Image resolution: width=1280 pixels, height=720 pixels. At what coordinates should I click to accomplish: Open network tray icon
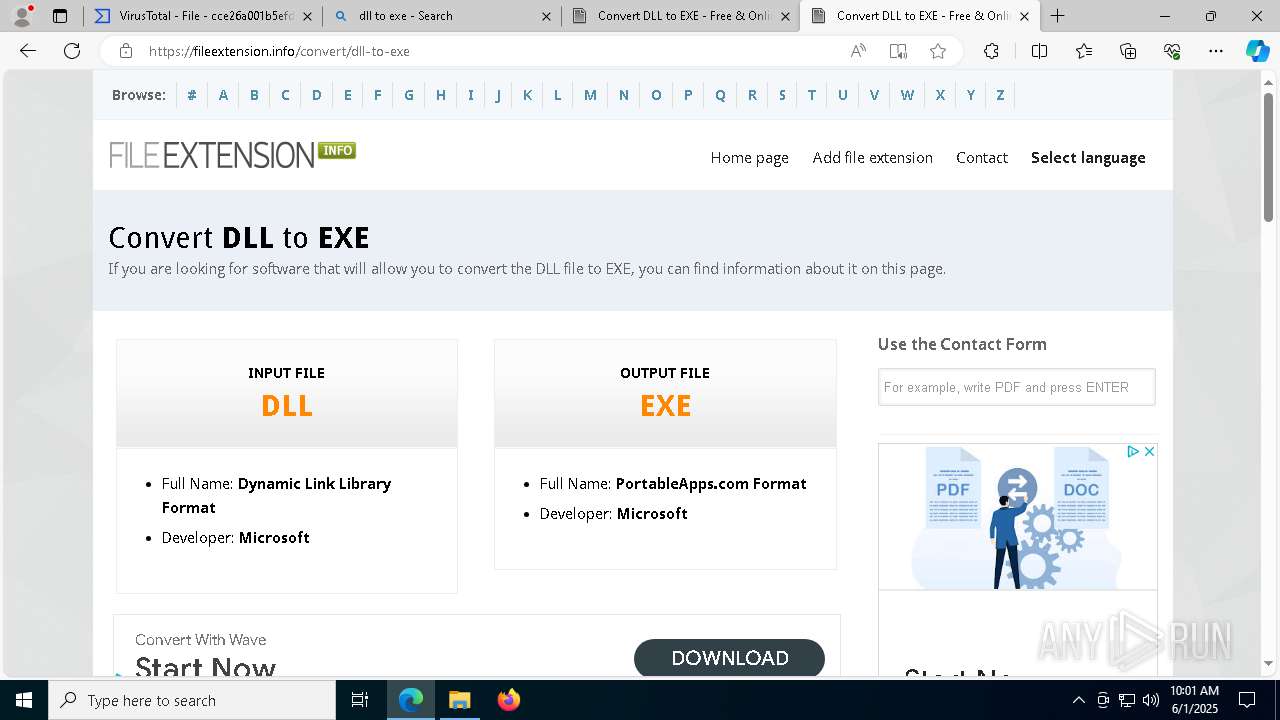1127,700
